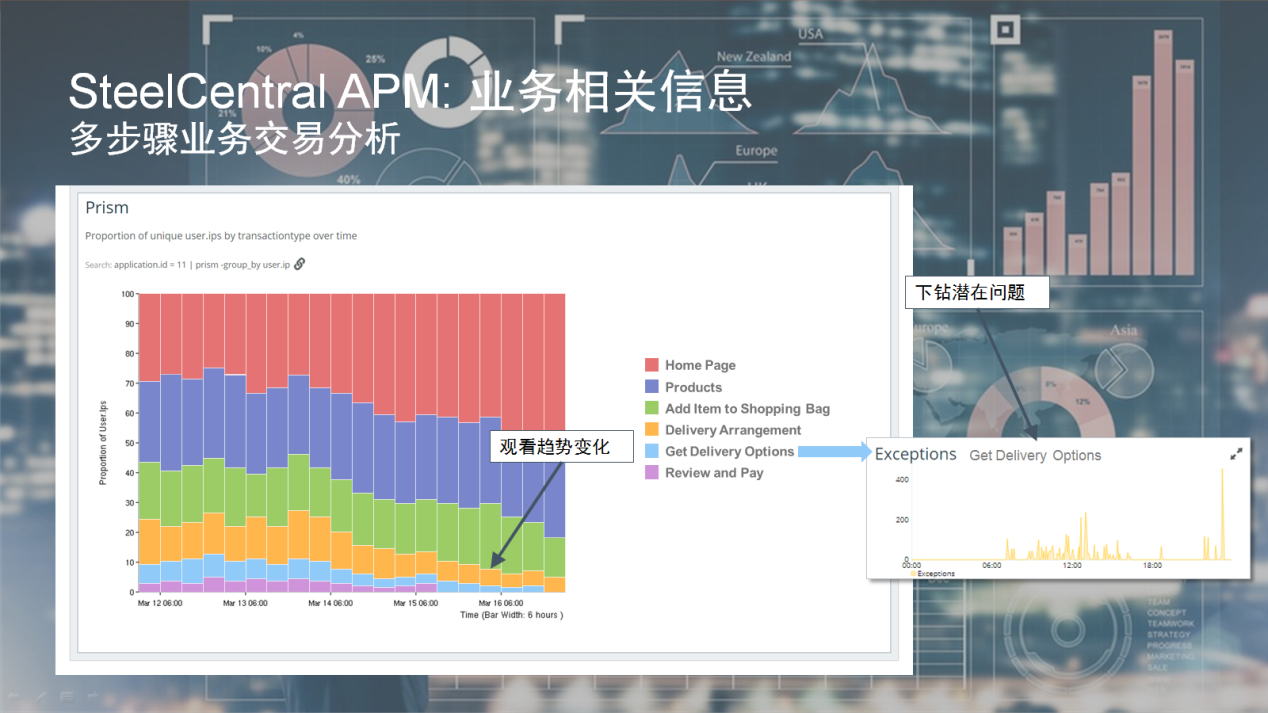Open the slideshow pen pointer tool

[41, 695]
